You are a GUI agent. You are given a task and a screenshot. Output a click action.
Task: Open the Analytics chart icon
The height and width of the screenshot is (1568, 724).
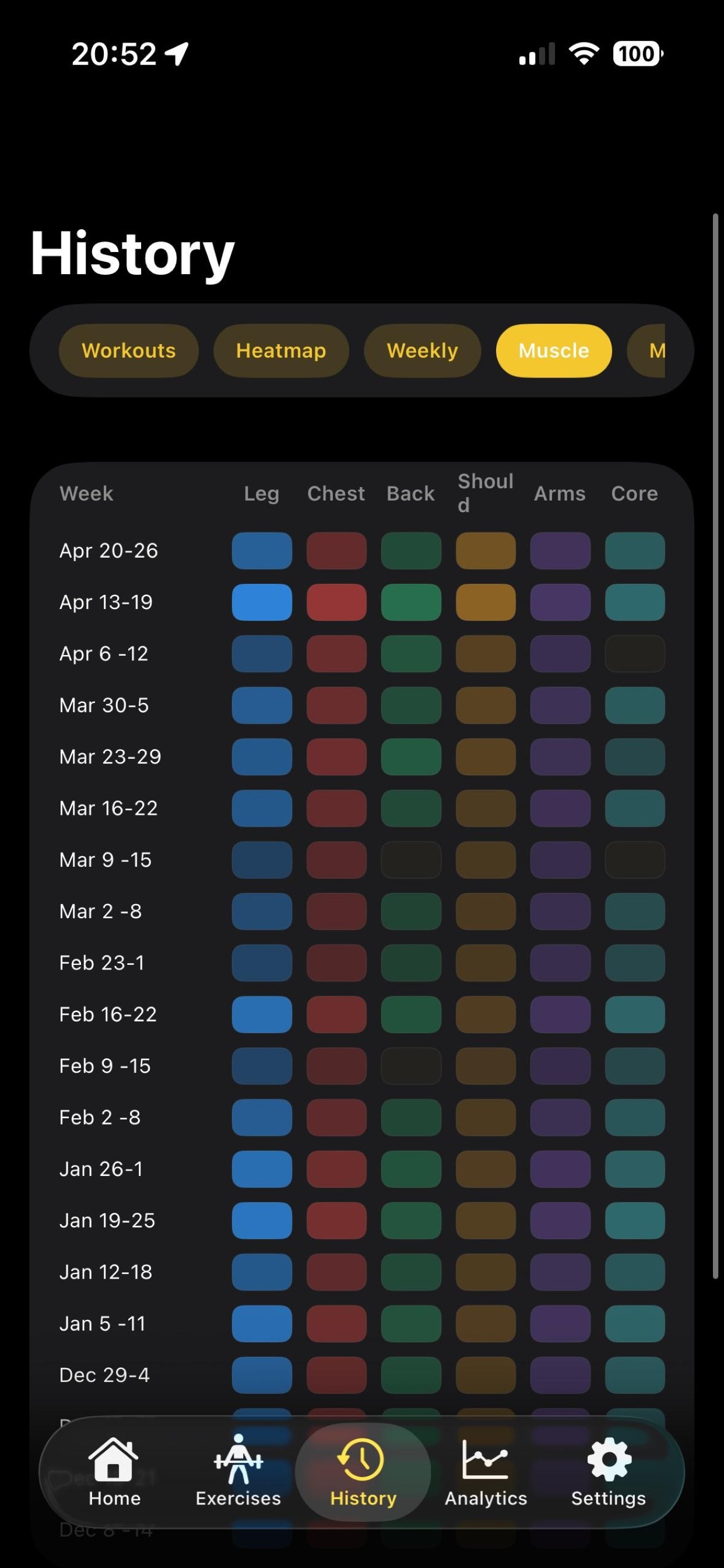[x=485, y=1459]
